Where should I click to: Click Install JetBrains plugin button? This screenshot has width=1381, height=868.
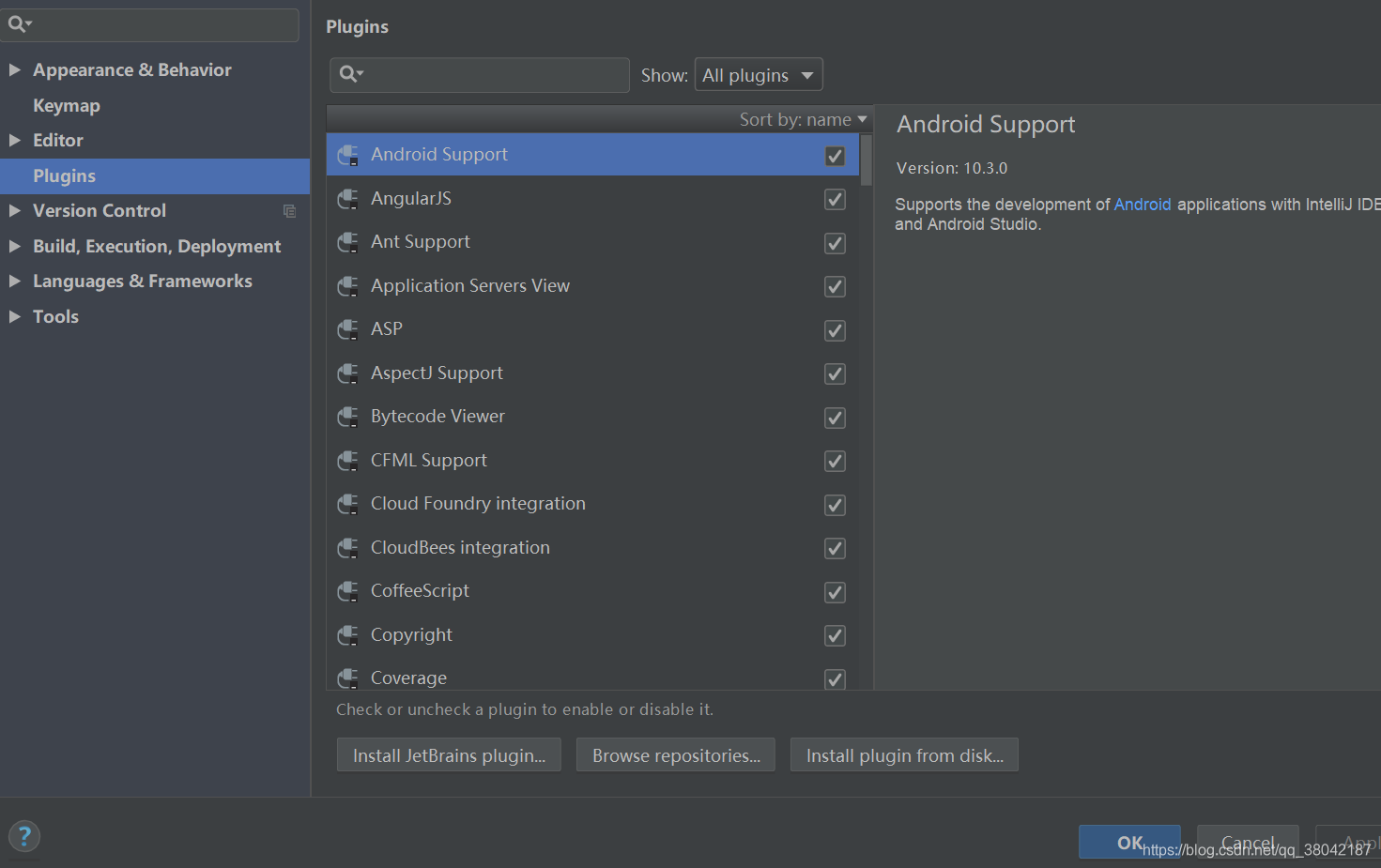449,755
